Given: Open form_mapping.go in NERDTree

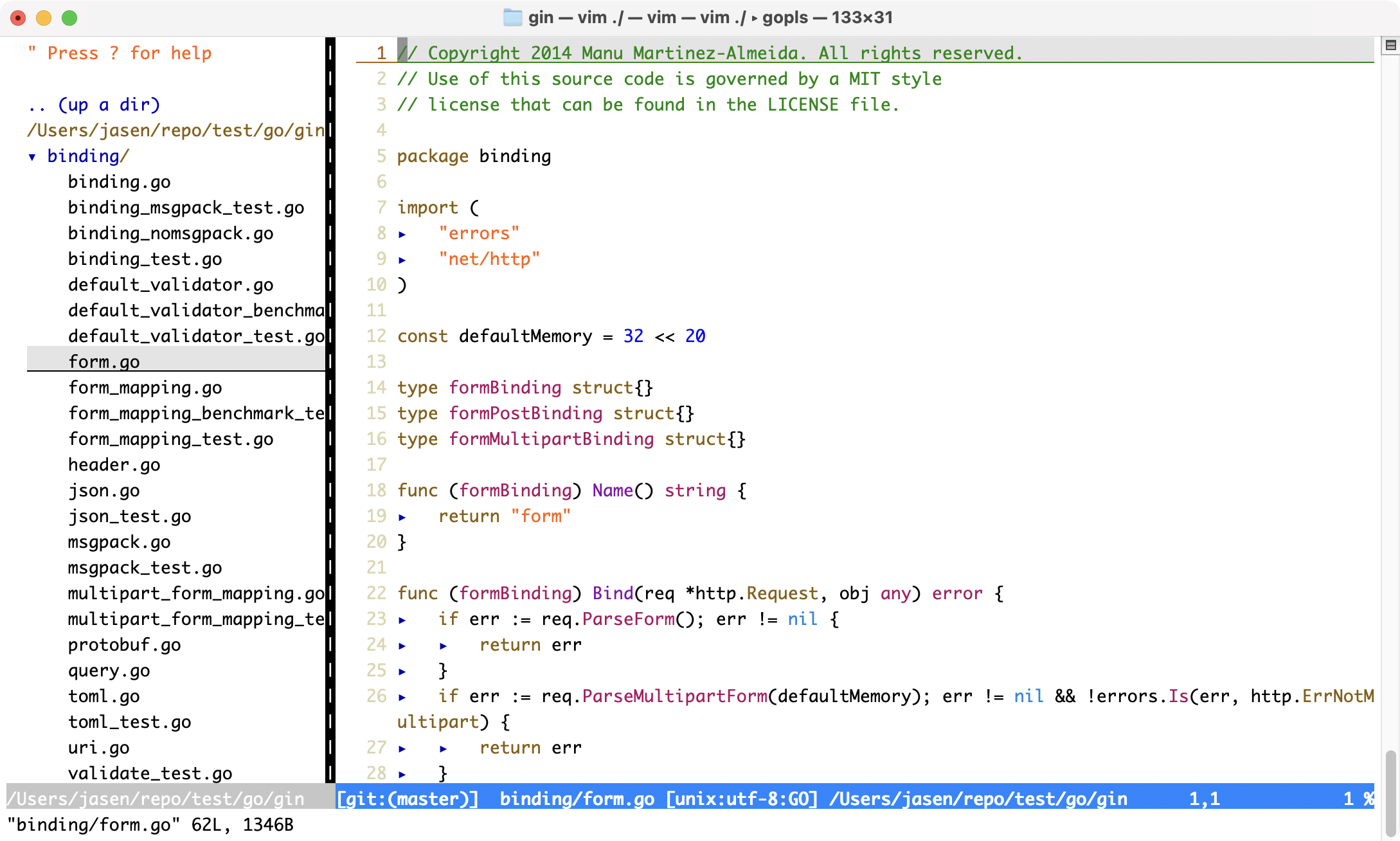Looking at the screenshot, I should 145,388.
